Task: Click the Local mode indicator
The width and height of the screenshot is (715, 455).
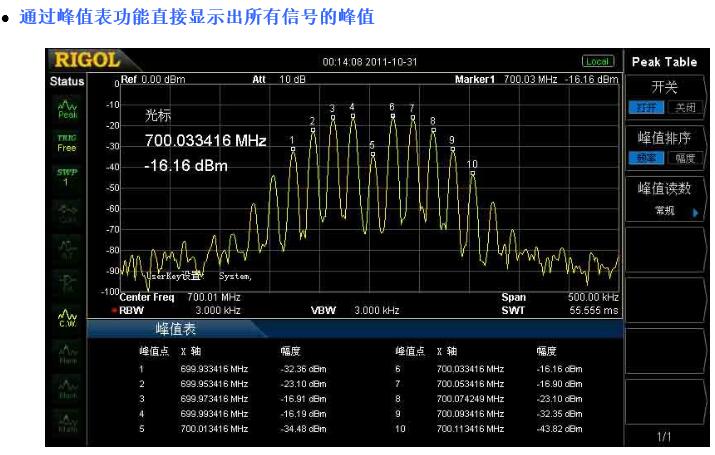Action: [598, 62]
